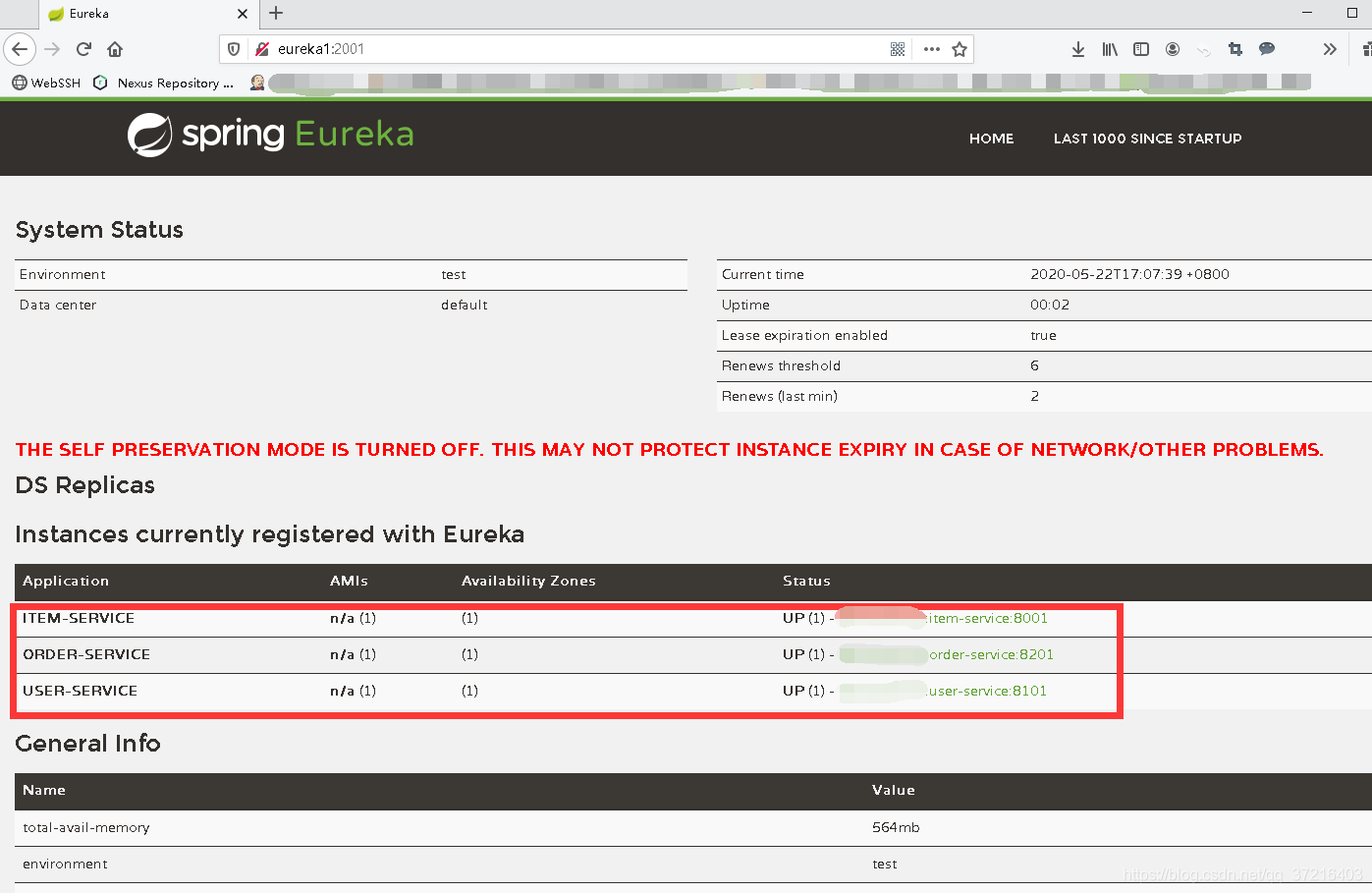Select ITEM-SERVICE application name
The height and width of the screenshot is (893, 1372).
(79, 618)
